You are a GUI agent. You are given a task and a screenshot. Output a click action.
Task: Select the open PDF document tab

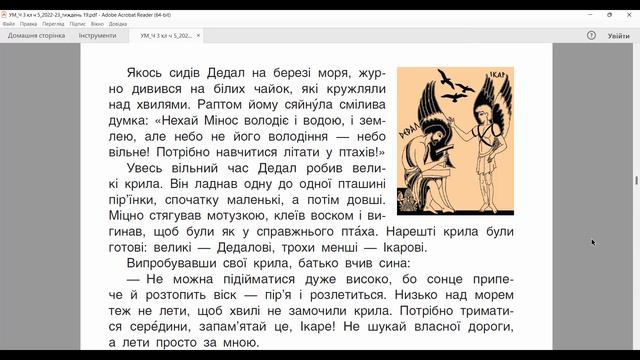tap(166, 36)
